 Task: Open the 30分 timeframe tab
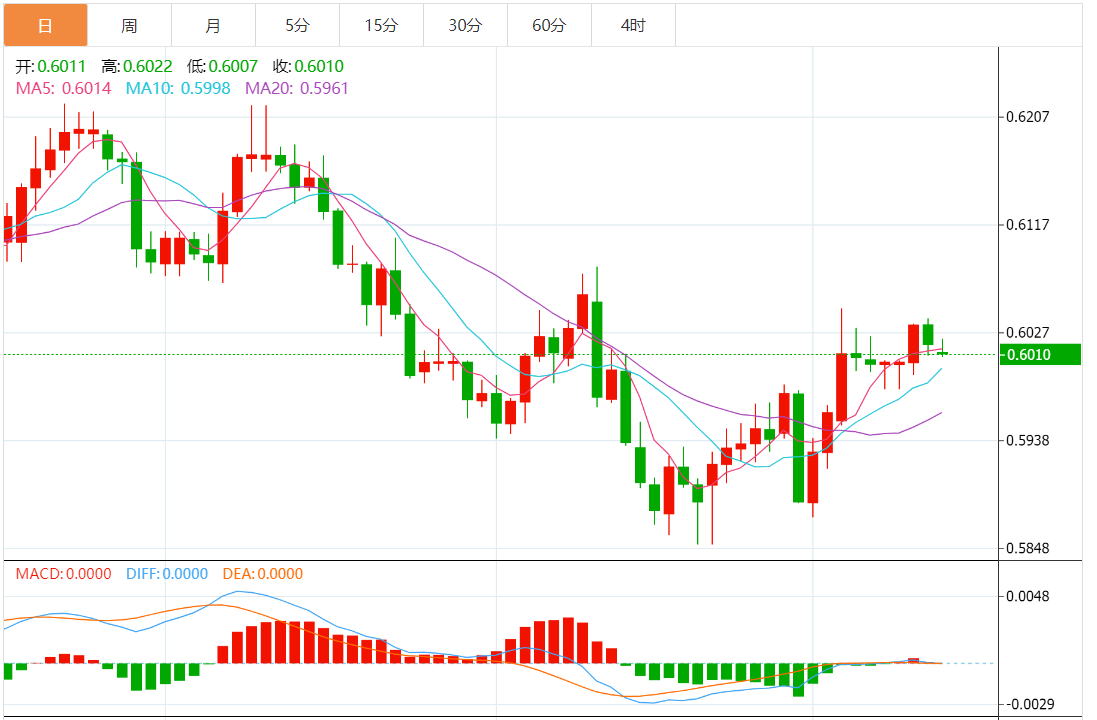click(465, 25)
